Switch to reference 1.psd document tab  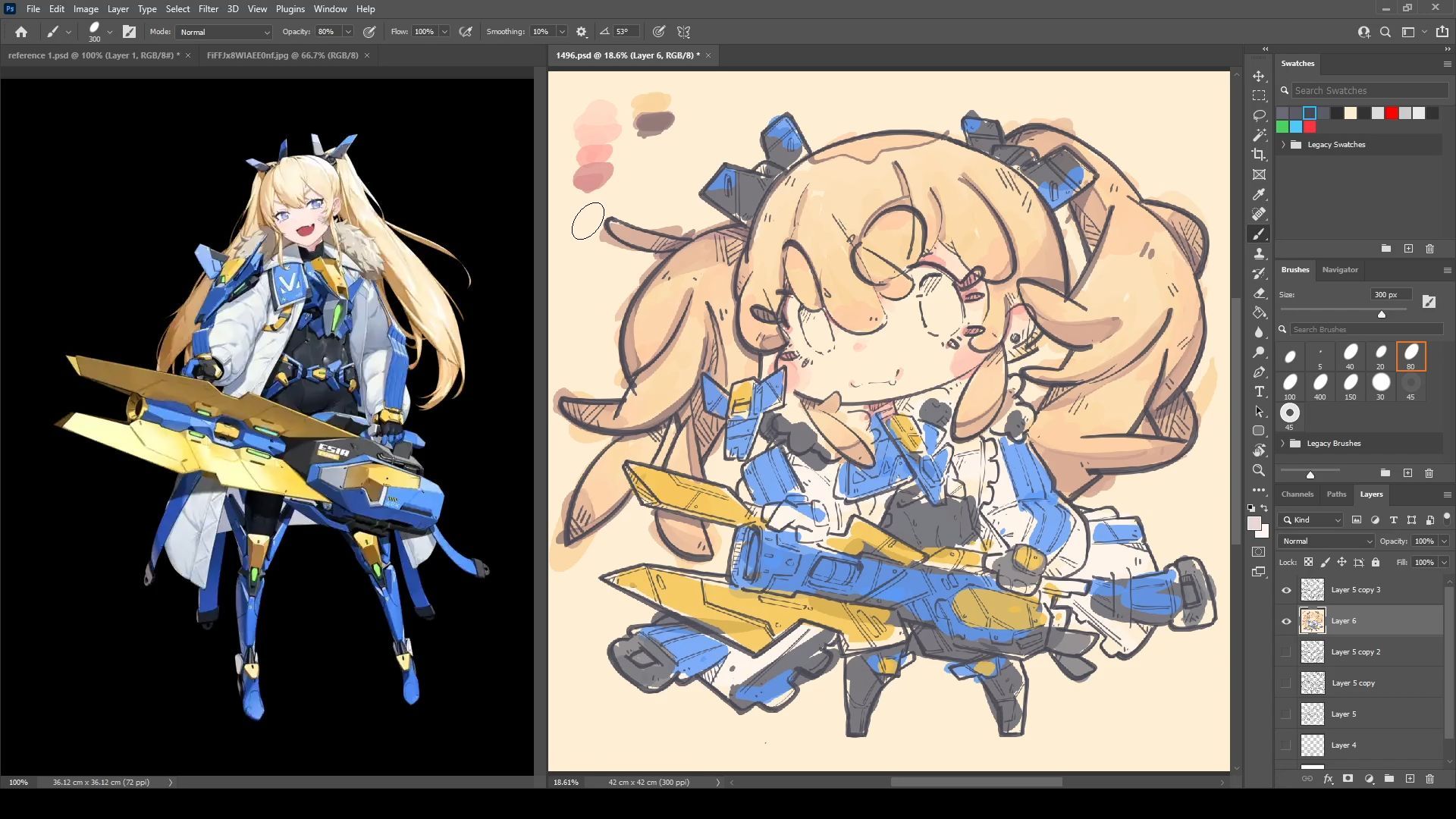coord(93,55)
